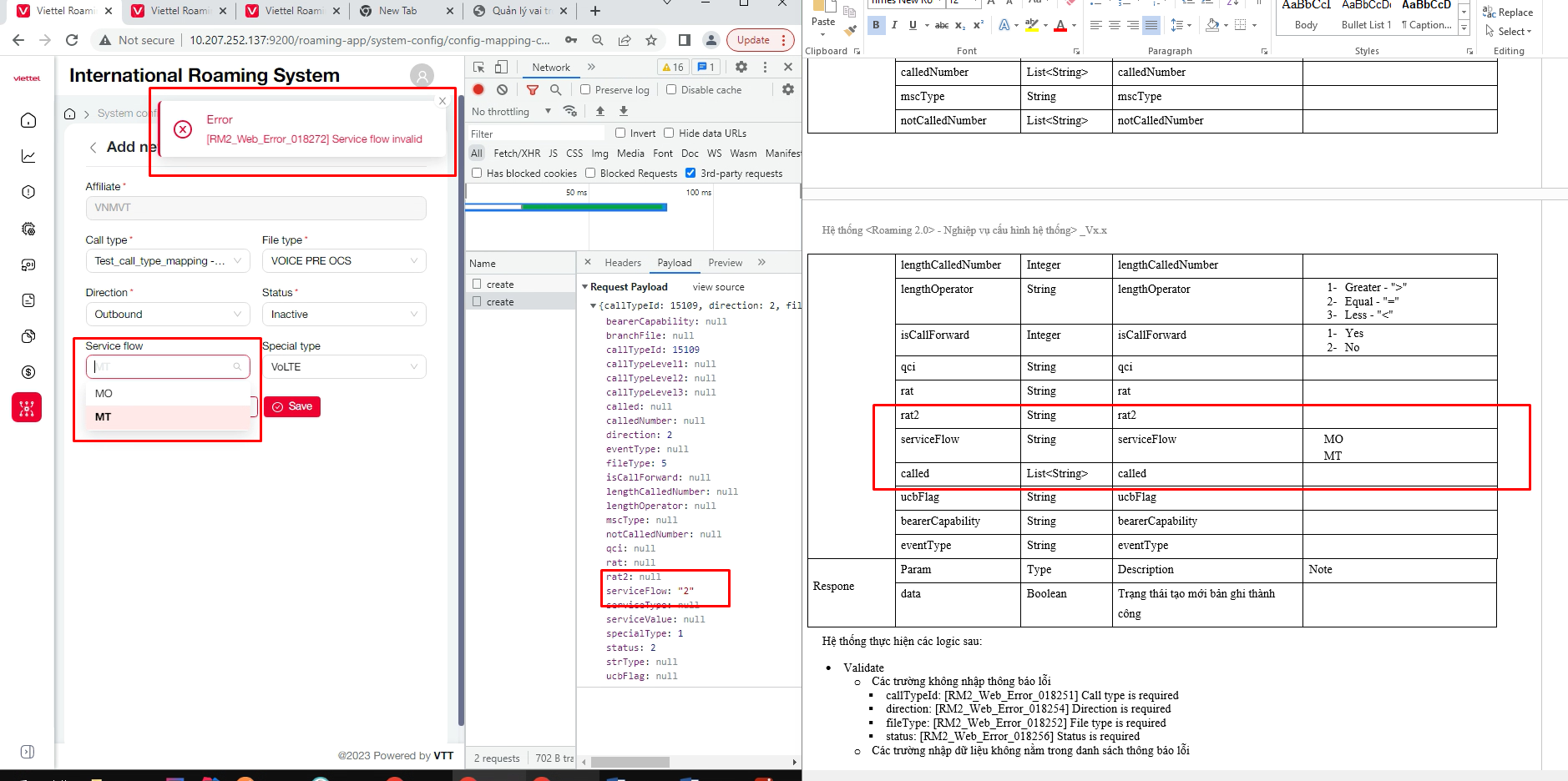Viewport: 1568px width, 781px height.
Task: Uncheck the 3rd-party requests checkbox
Action: pyautogui.click(x=690, y=173)
